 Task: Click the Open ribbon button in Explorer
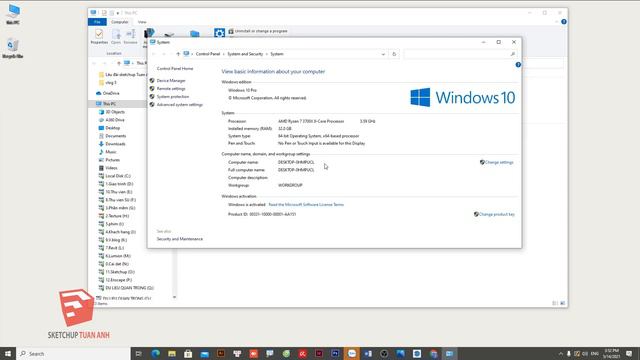116,36
